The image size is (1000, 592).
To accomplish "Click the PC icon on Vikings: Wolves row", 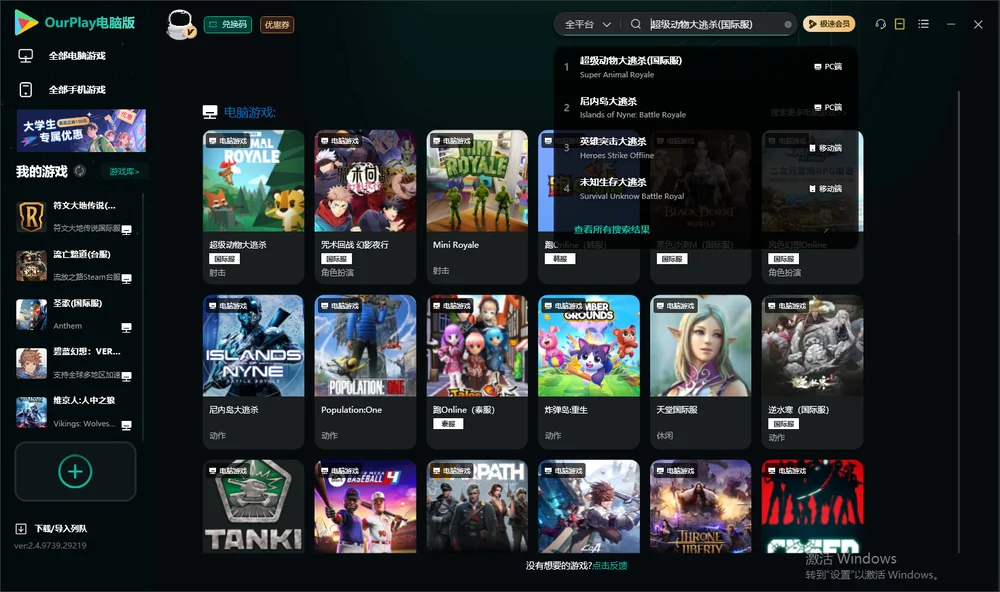I will tap(126, 425).
